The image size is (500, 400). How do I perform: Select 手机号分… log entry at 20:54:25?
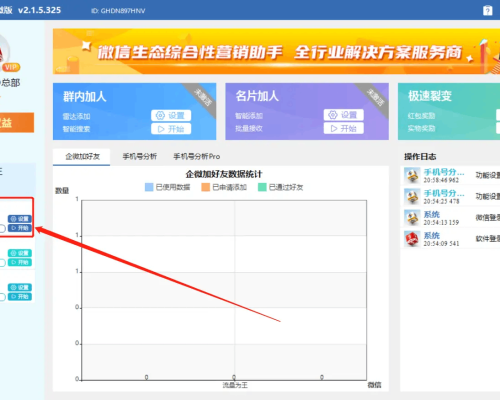[x=451, y=197]
